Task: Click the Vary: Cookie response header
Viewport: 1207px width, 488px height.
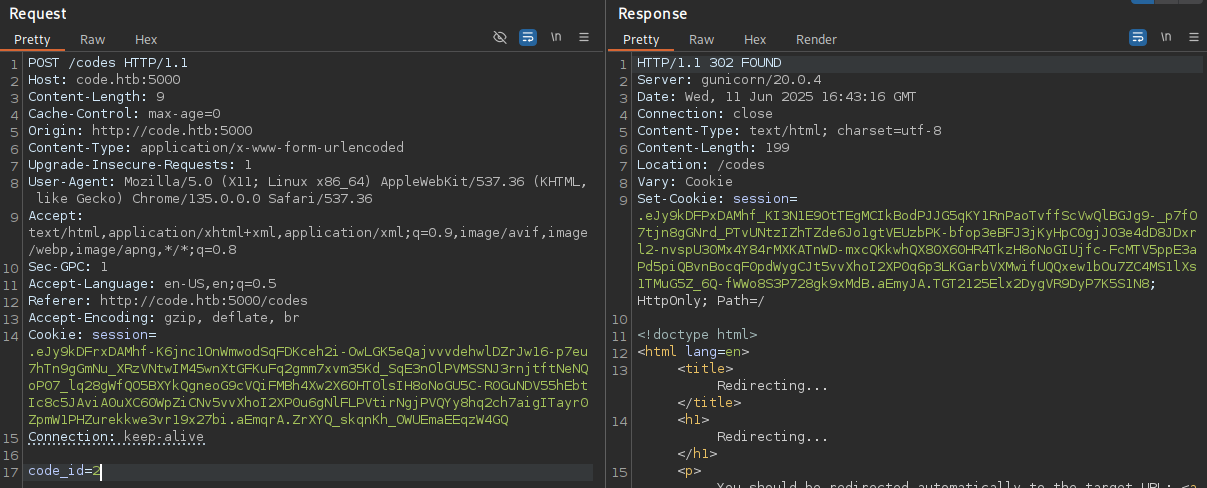Action: (x=685, y=182)
